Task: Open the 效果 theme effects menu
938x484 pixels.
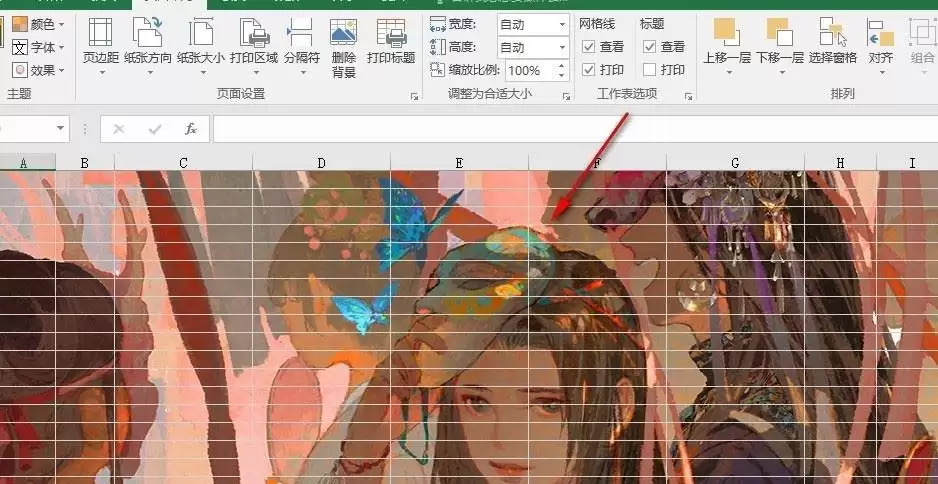Action: click(38, 70)
